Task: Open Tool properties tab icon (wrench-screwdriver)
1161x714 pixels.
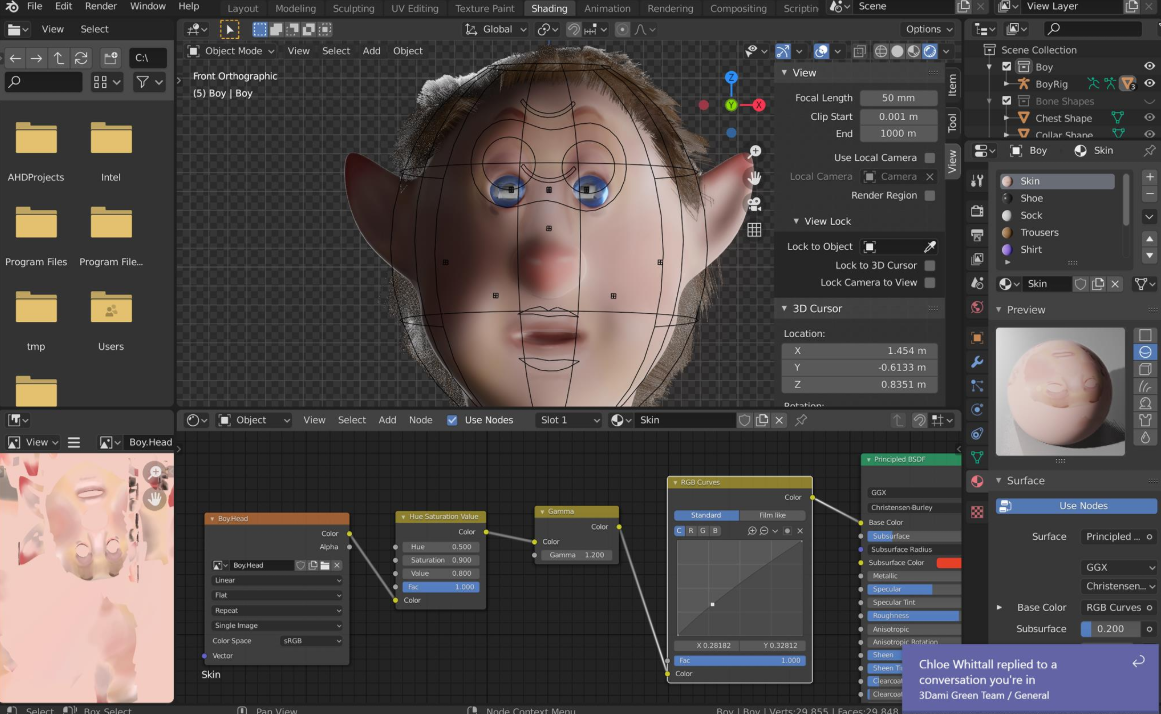Action: 977,181
